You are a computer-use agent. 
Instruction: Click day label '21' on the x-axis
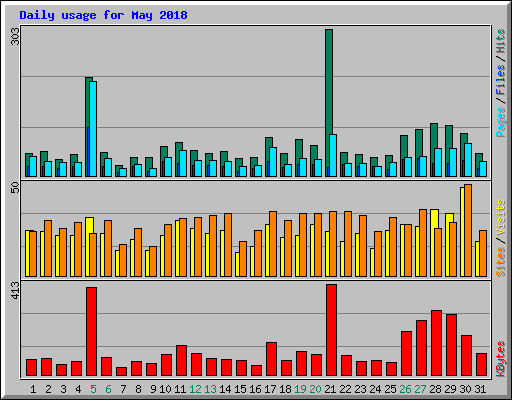[x=330, y=389]
